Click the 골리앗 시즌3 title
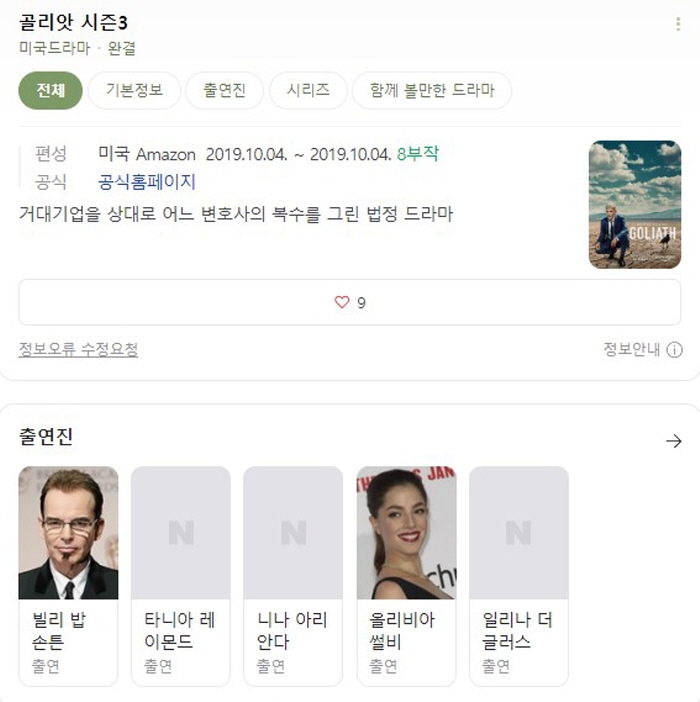The image size is (700, 702). [73, 22]
